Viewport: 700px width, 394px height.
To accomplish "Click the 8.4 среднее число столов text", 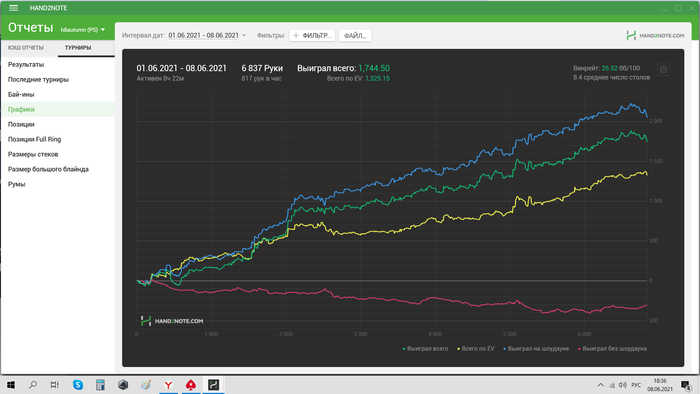I will tap(612, 78).
